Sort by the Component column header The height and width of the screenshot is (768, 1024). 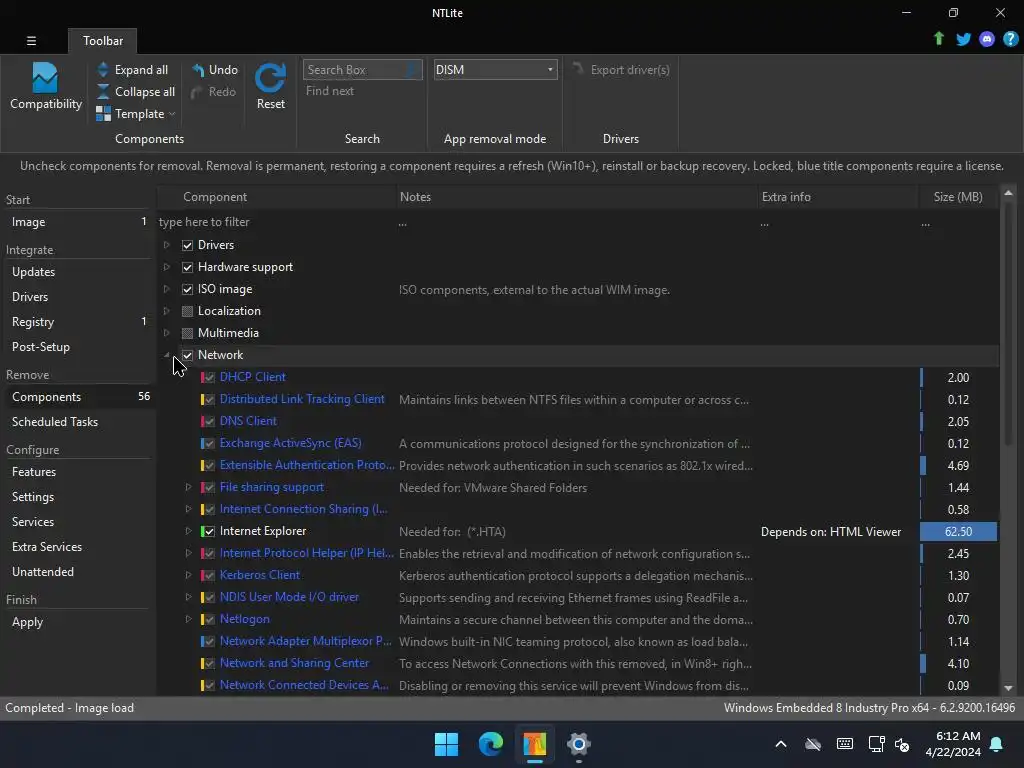click(277, 197)
